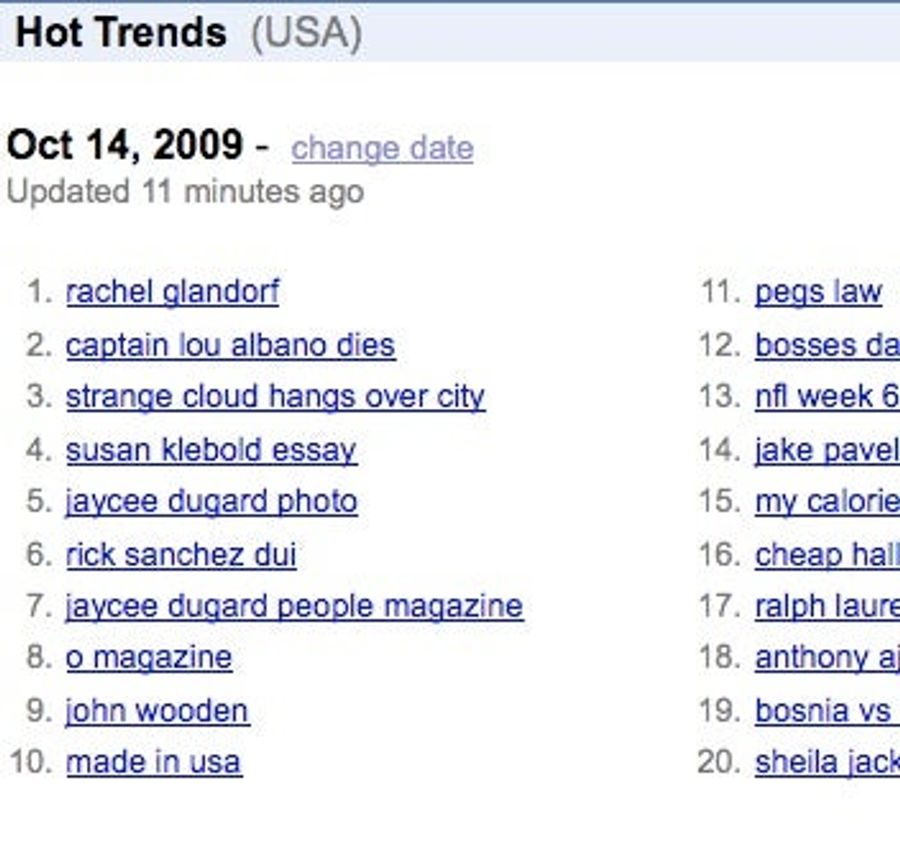900x844 pixels.
Task: Open the ralph laure trend link
Action: pos(827,607)
